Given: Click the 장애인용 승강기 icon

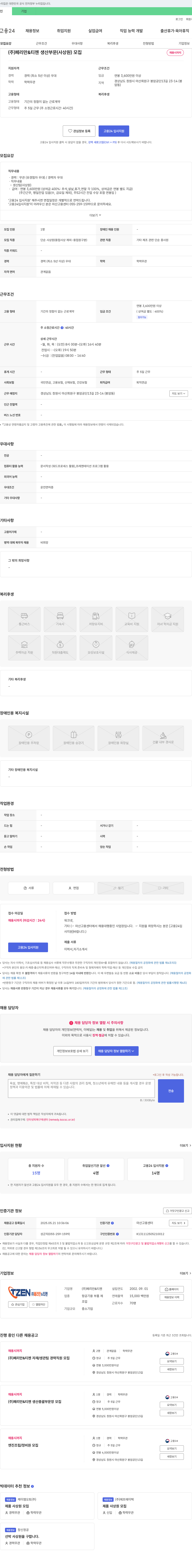Looking at the screenshot, I should [74, 738].
